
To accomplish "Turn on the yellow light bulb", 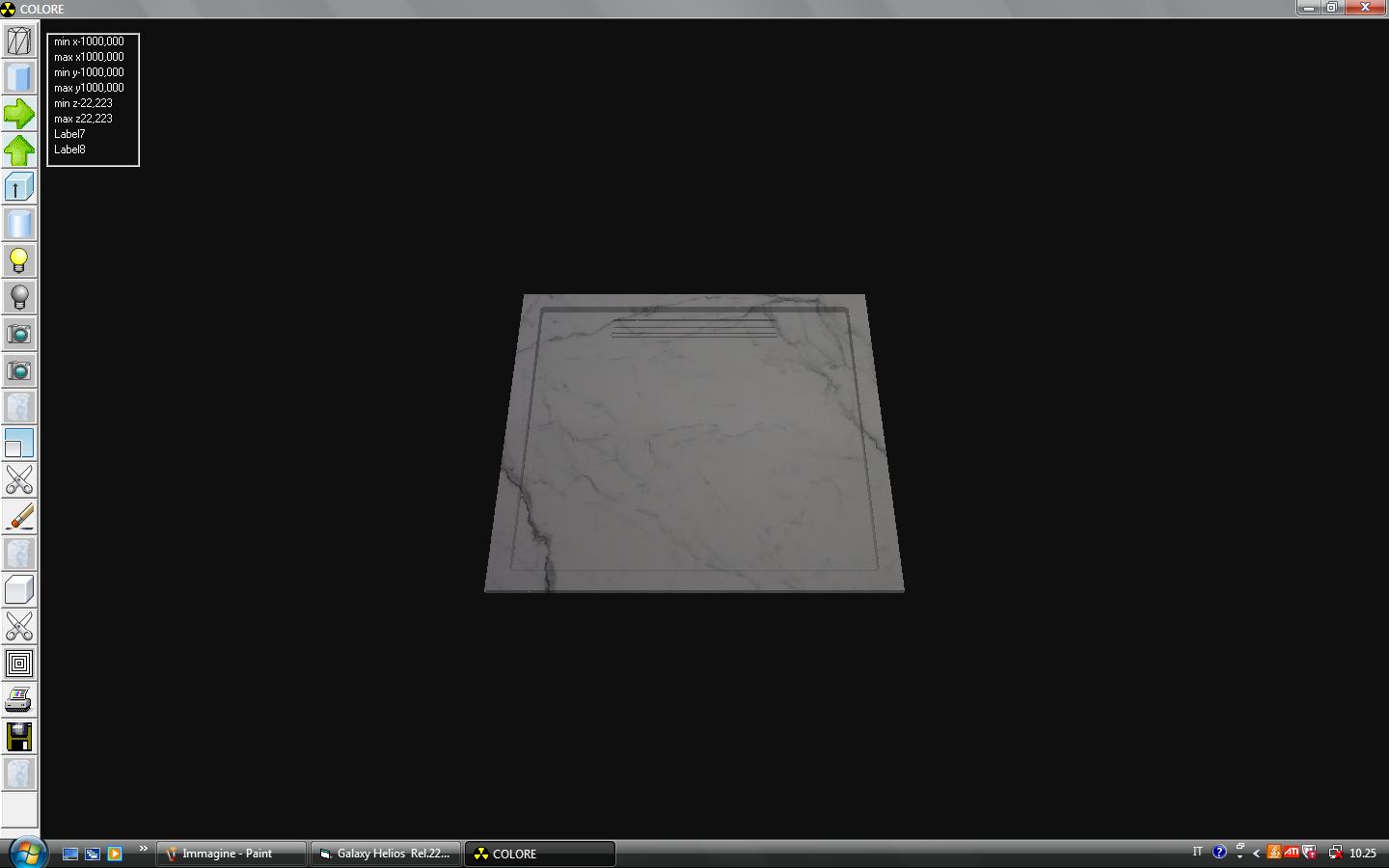I will coord(19,260).
